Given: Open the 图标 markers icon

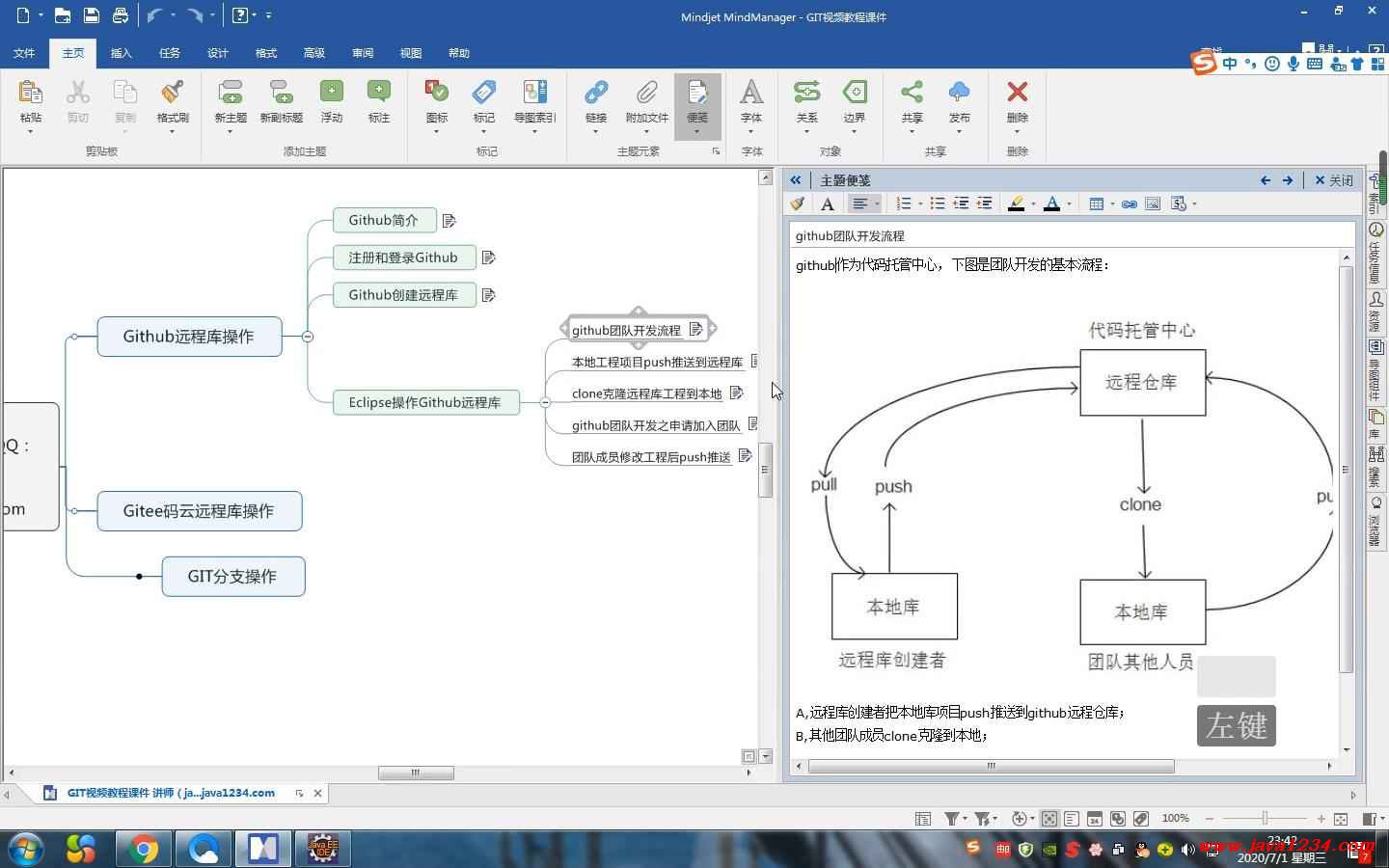Looking at the screenshot, I should 437,92.
